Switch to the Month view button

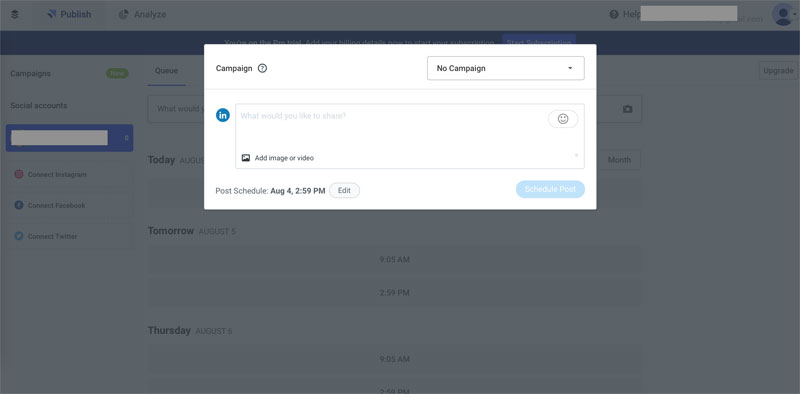pyautogui.click(x=619, y=160)
